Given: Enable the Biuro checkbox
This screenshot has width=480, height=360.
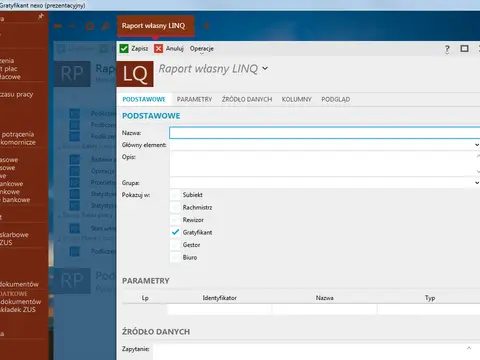Looking at the screenshot, I should 175,257.
